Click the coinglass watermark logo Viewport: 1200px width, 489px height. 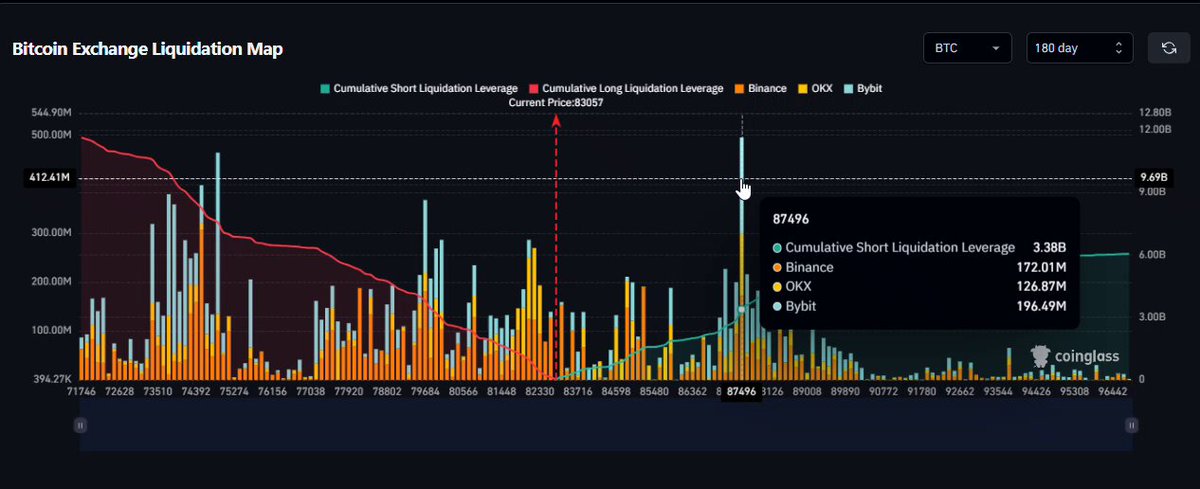[x=1075, y=356]
